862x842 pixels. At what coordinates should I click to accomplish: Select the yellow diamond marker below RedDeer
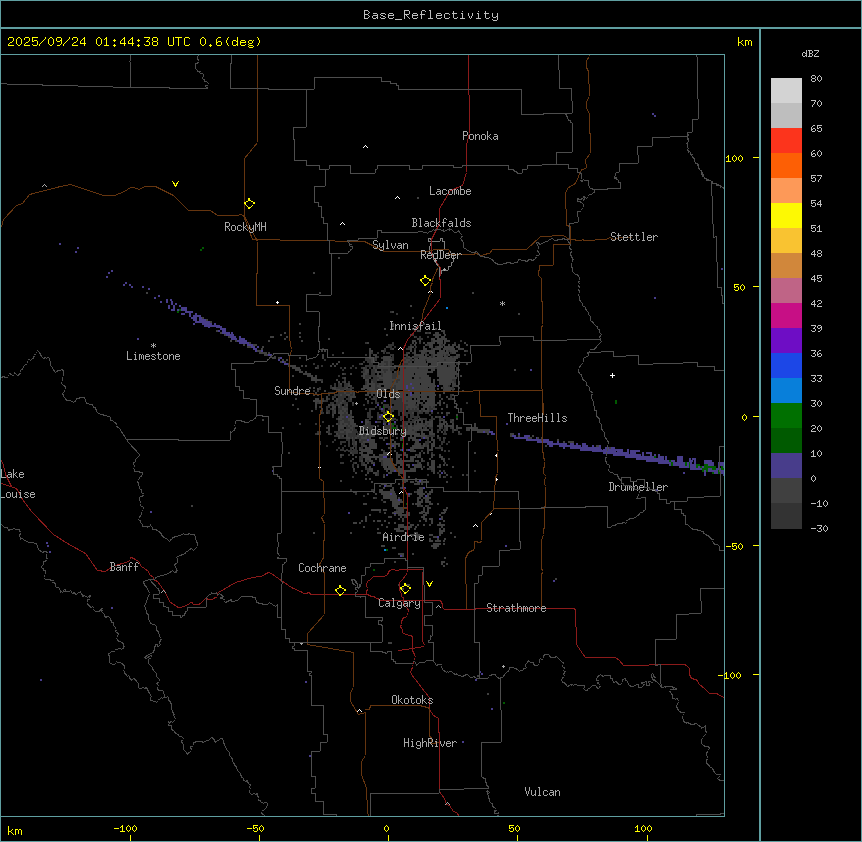coord(425,281)
